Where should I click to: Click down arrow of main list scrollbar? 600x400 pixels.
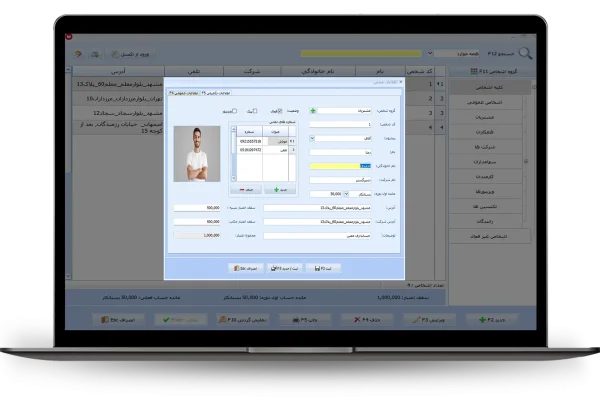[x=68, y=276]
